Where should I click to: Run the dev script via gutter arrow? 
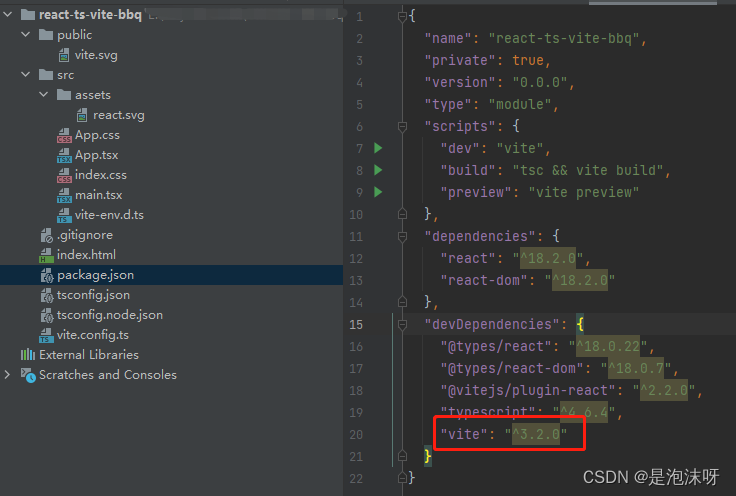click(x=378, y=148)
